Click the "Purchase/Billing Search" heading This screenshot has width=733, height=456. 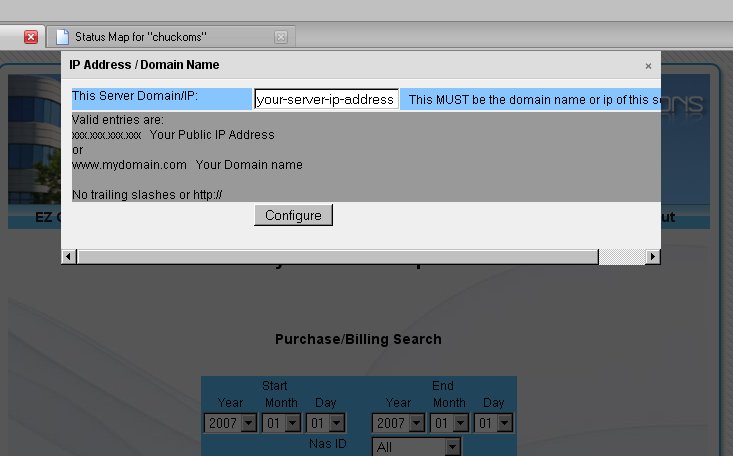(358, 339)
